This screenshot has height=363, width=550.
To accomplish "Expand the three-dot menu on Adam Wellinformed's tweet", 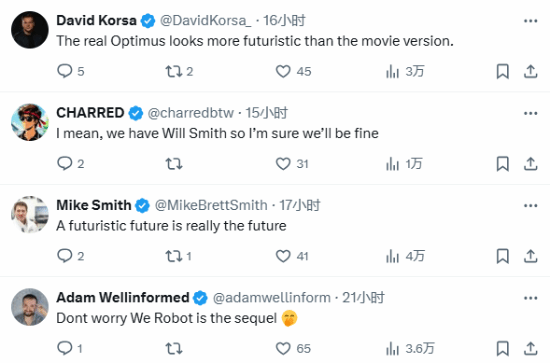I will tap(530, 298).
